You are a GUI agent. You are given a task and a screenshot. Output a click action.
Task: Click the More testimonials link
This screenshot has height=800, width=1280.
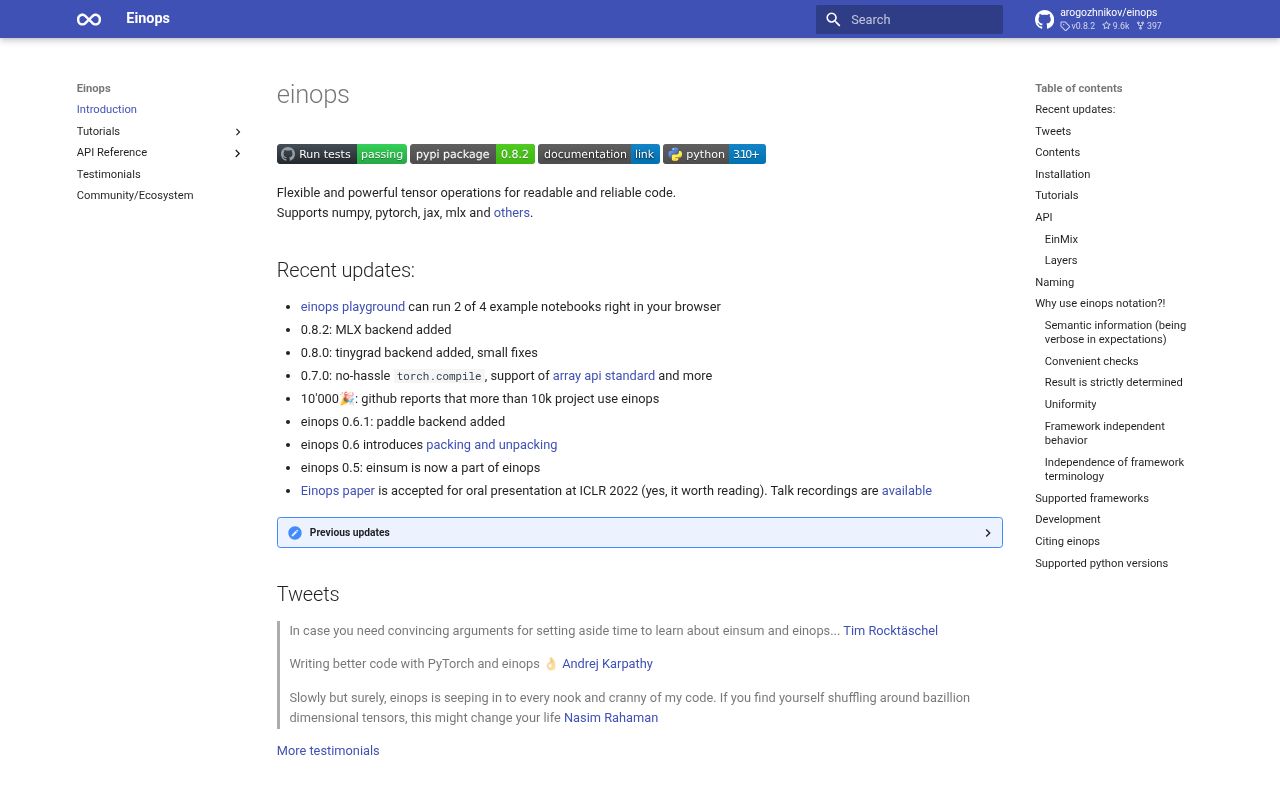(x=328, y=751)
